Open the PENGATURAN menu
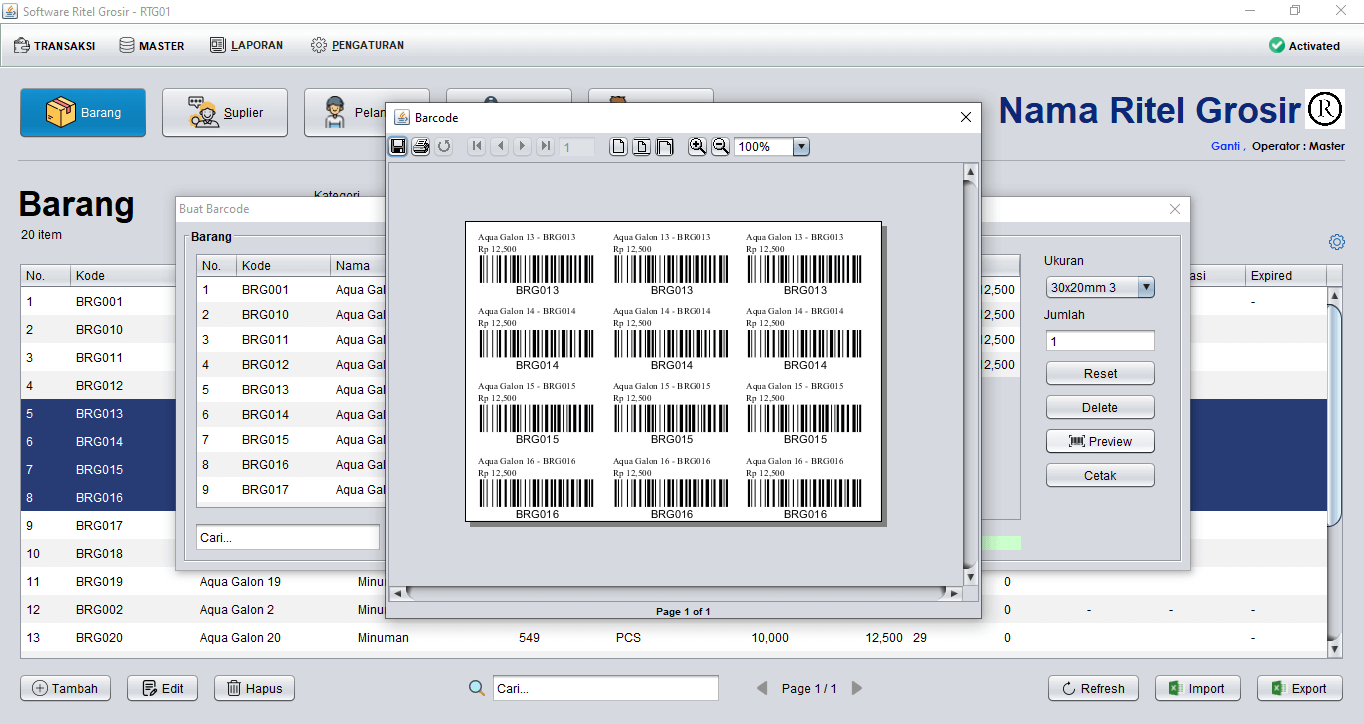 coord(357,45)
